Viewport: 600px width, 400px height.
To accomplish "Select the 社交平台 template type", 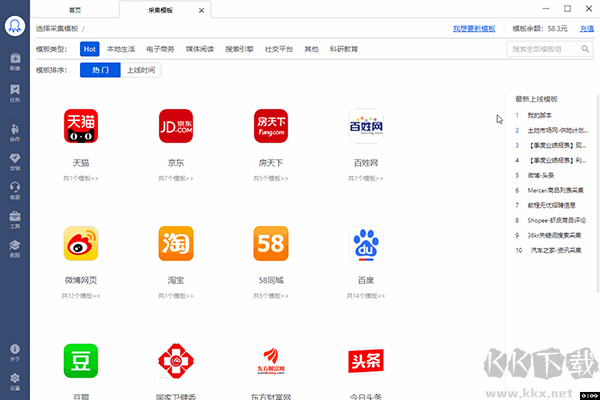I will 279,49.
